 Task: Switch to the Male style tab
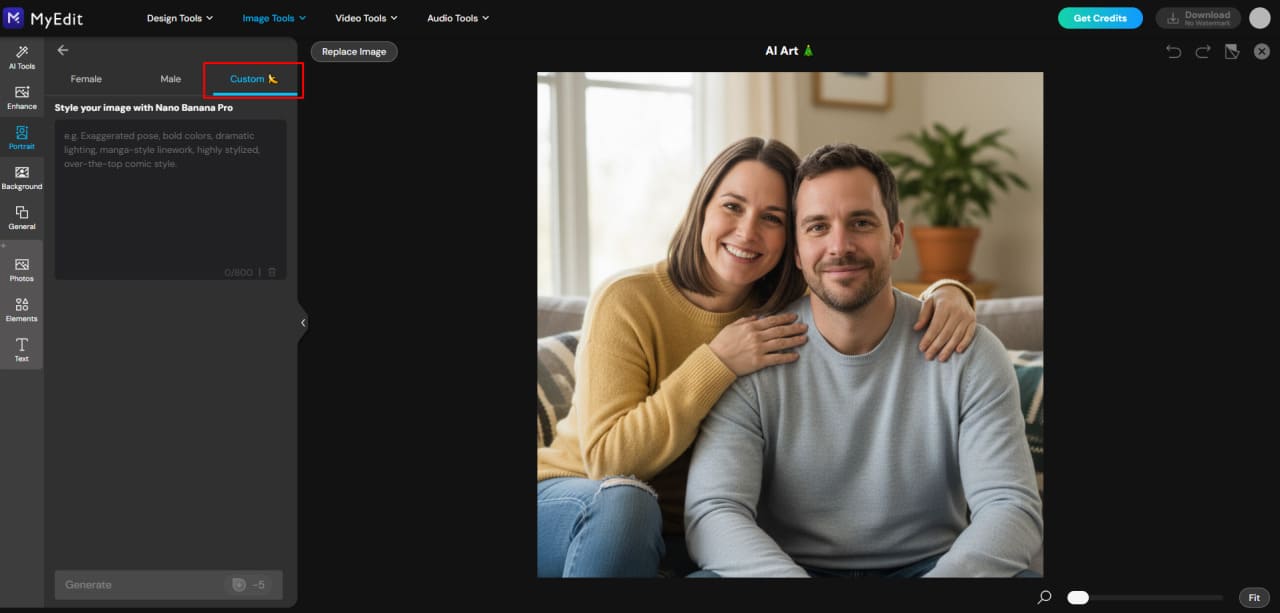click(x=170, y=78)
